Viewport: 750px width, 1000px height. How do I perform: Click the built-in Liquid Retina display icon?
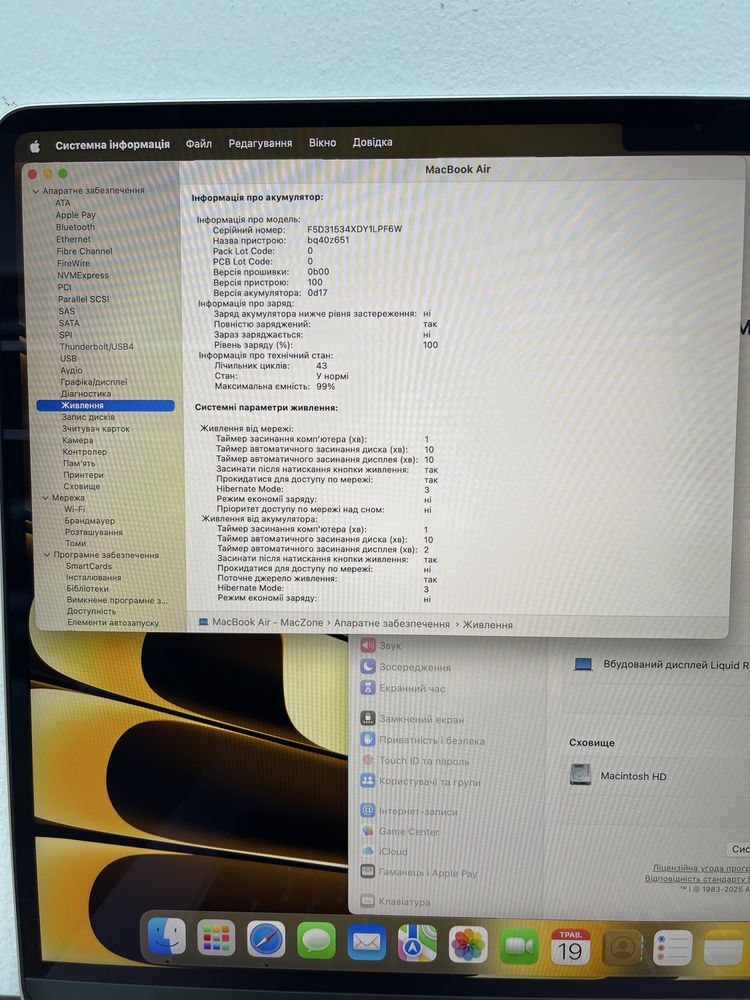point(583,665)
